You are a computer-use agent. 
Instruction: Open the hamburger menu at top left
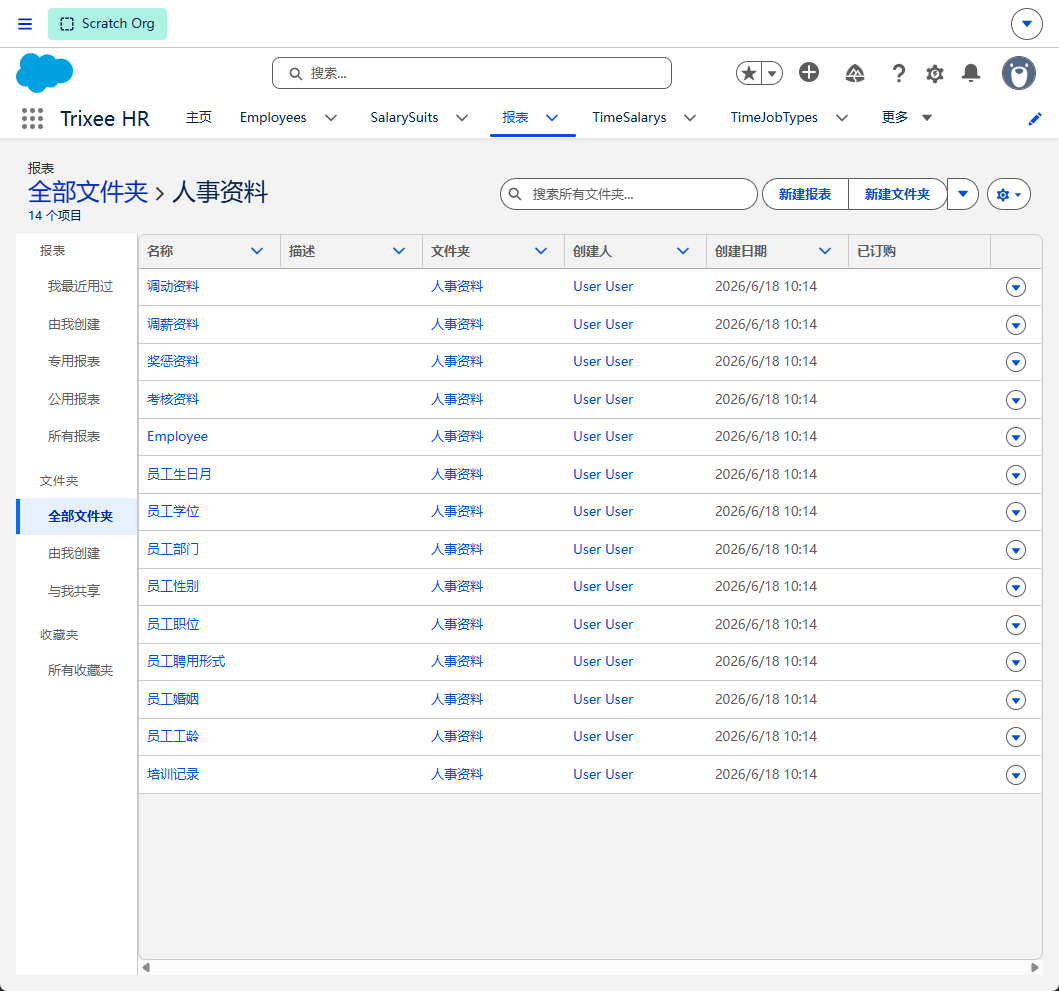point(25,24)
